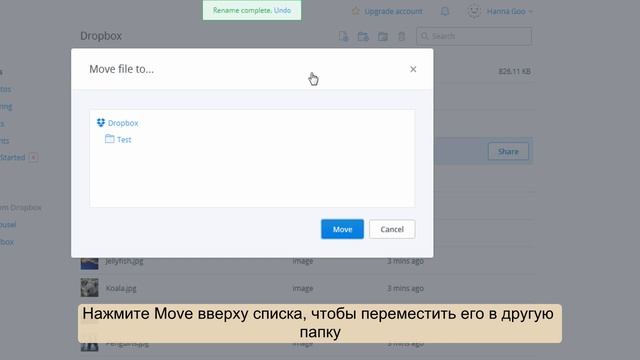
Task: Focus the Search input field
Action: coord(474,36)
